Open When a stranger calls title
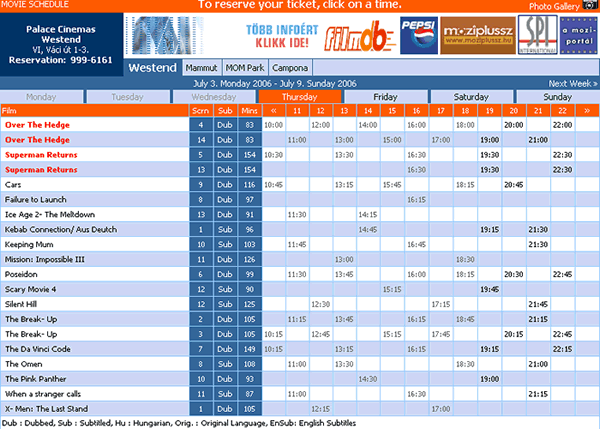 (43, 393)
